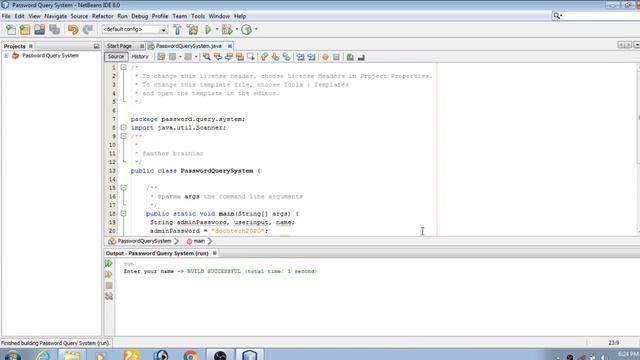Image resolution: width=640 pixels, height=360 pixels.
Task: Click the Uncomment icon in editor toolbar
Action: click(361, 57)
